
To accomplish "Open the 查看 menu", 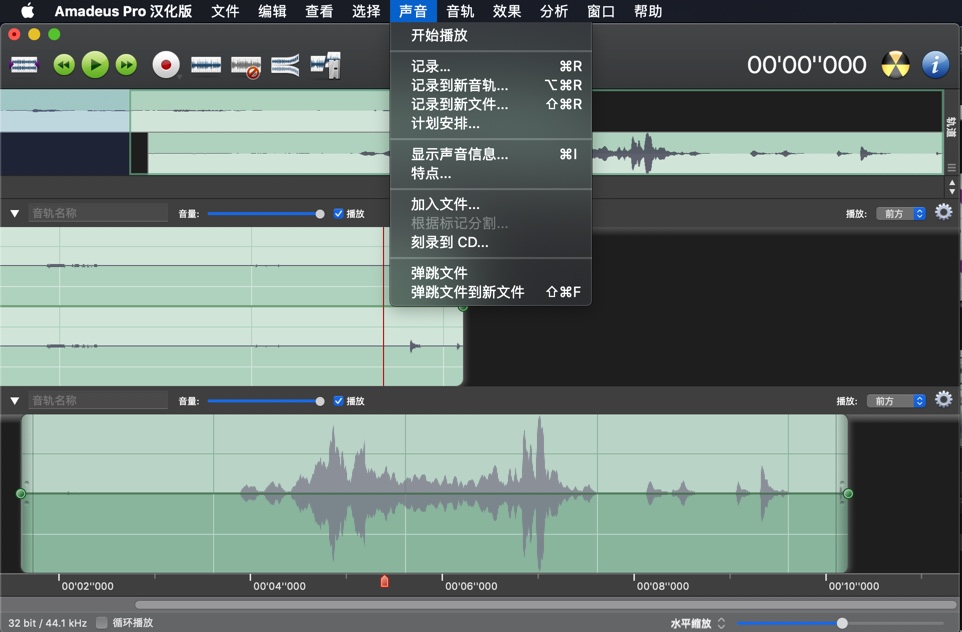I will [319, 11].
